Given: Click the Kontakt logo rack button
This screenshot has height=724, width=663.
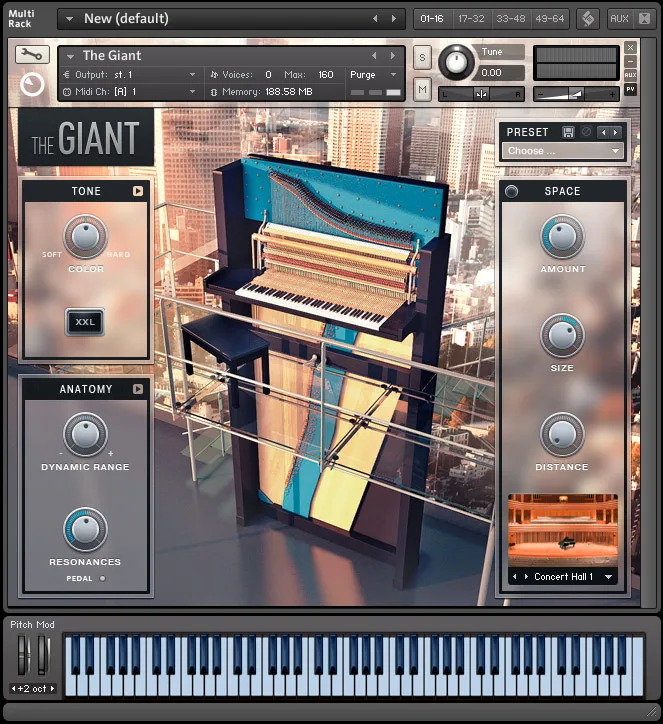Looking at the screenshot, I should (x=588, y=18).
